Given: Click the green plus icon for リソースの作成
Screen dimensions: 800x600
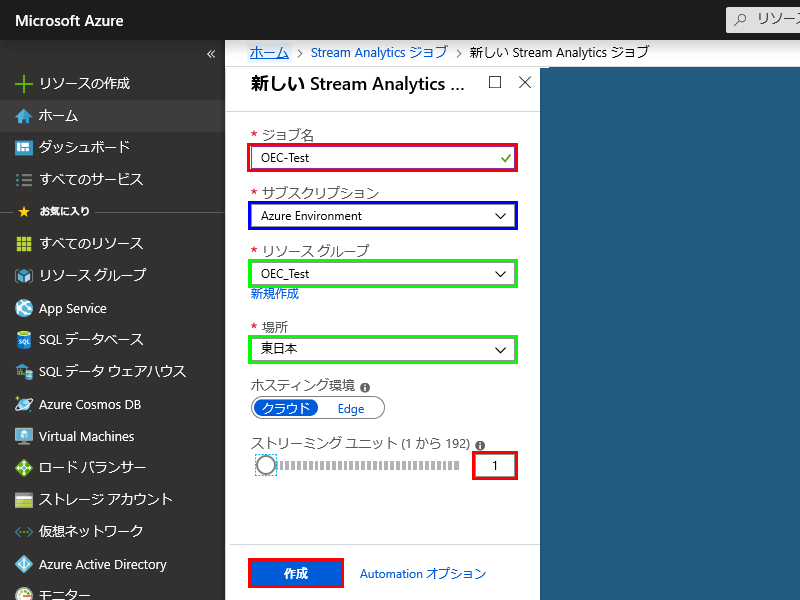Looking at the screenshot, I should click(x=23, y=84).
